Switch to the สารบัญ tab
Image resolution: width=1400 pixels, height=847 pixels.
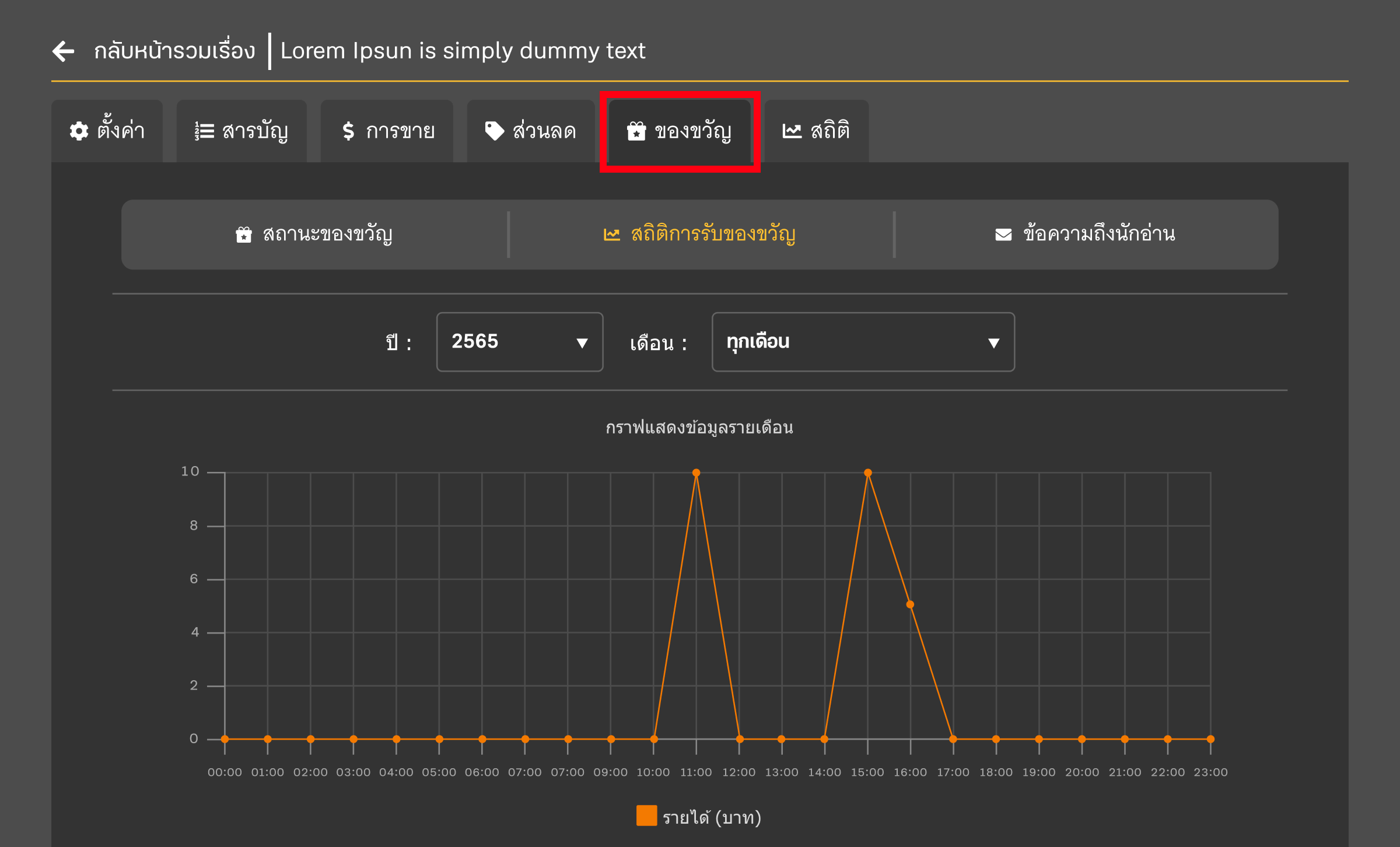pos(242,131)
